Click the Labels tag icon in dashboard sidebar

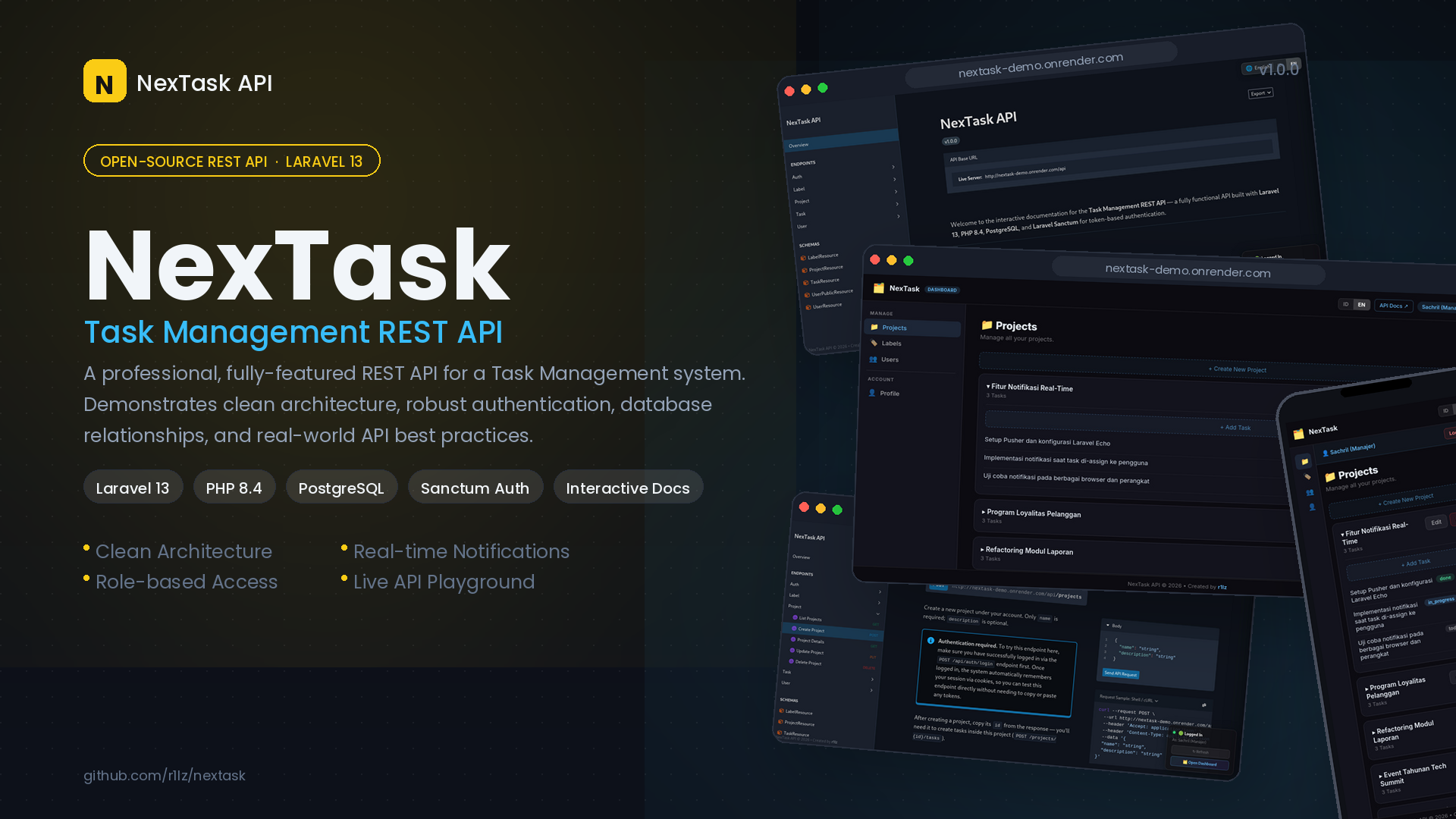click(874, 343)
